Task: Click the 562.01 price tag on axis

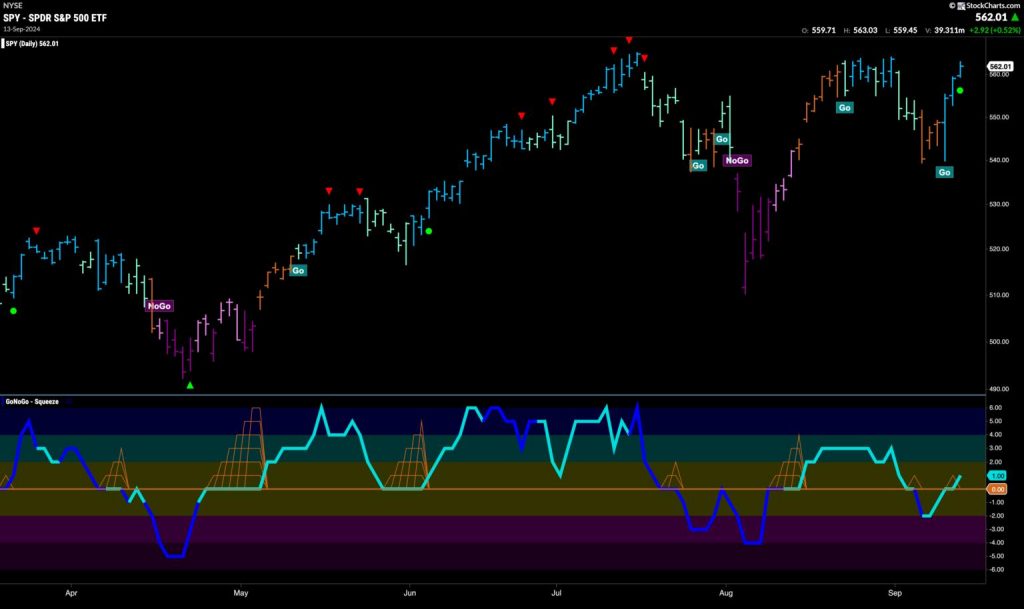Action: (1000, 67)
